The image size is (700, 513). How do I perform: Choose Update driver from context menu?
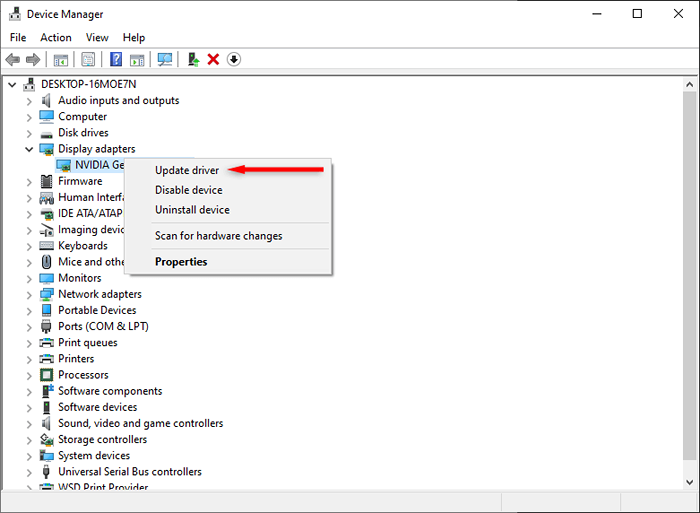(187, 170)
